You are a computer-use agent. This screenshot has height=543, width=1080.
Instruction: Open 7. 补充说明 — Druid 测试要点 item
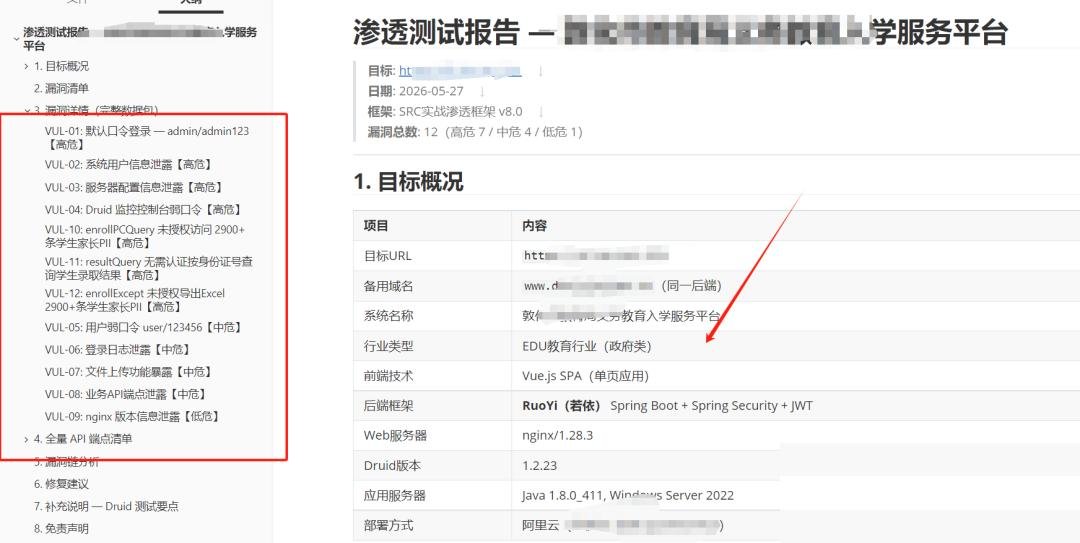pos(106,506)
